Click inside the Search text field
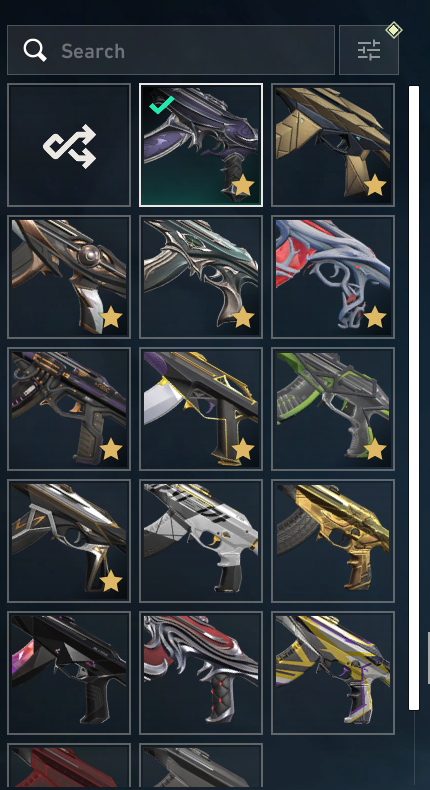430x790 pixels. (x=171, y=50)
